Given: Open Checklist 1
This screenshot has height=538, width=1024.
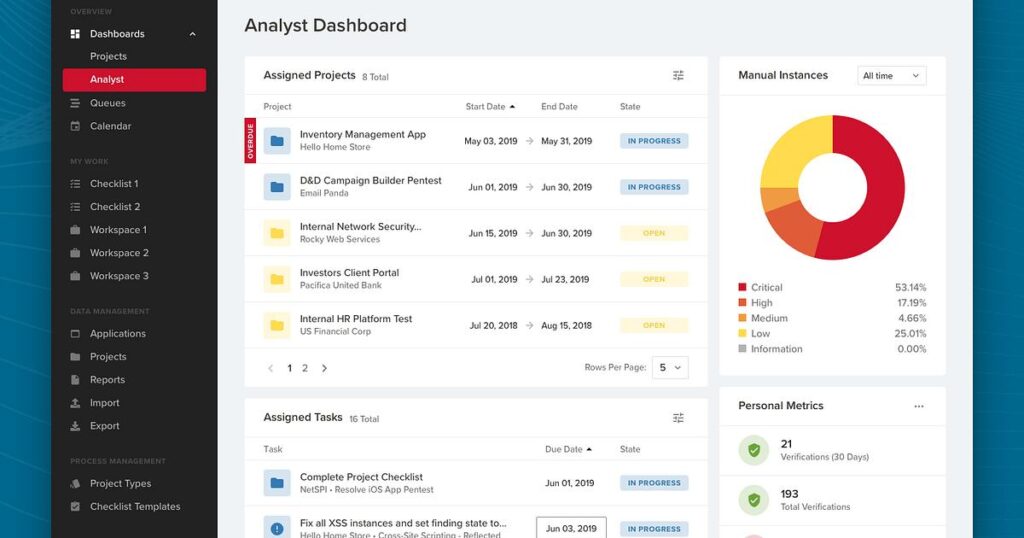Looking at the screenshot, I should point(114,184).
